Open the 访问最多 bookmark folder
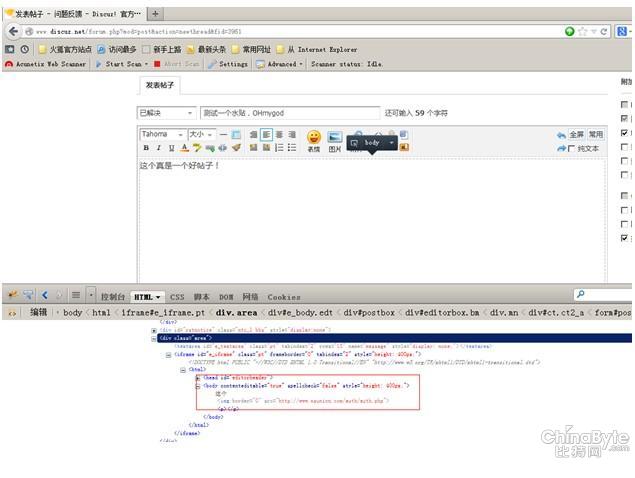 pos(117,49)
